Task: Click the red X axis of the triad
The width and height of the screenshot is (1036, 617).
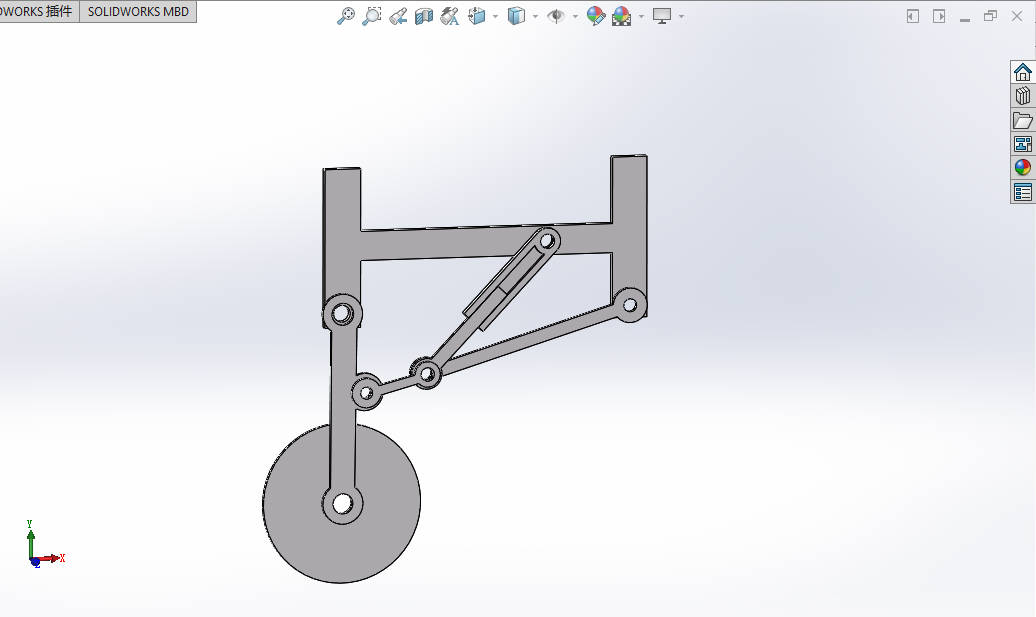Action: 49,559
